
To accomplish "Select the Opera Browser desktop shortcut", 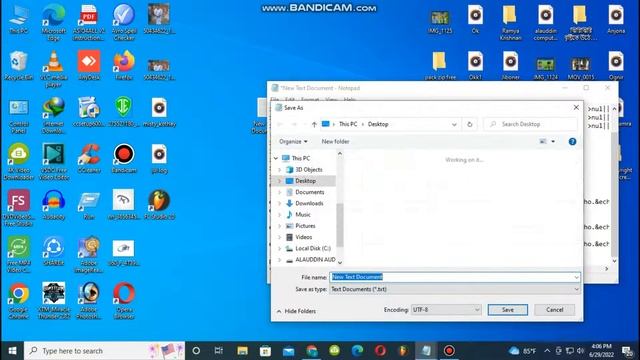I will [x=124, y=302].
